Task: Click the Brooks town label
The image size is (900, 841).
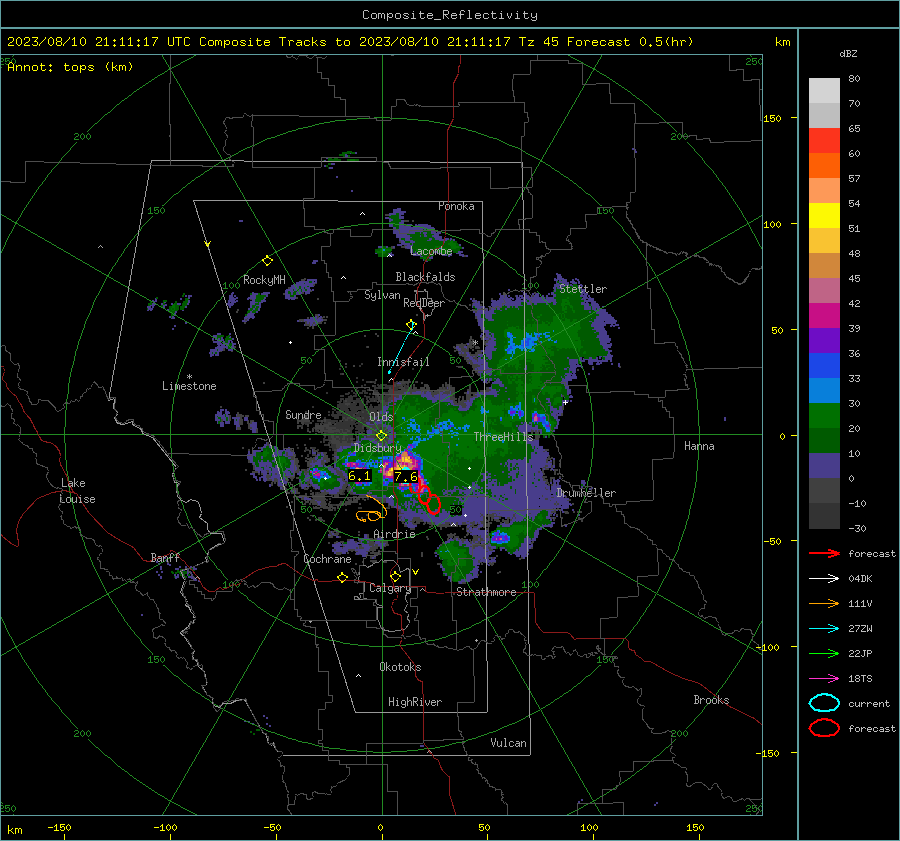Action: [x=711, y=700]
